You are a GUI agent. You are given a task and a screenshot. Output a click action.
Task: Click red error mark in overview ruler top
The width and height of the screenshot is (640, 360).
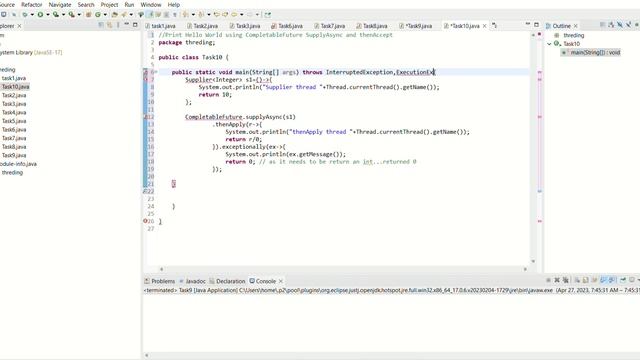pos(539,34)
